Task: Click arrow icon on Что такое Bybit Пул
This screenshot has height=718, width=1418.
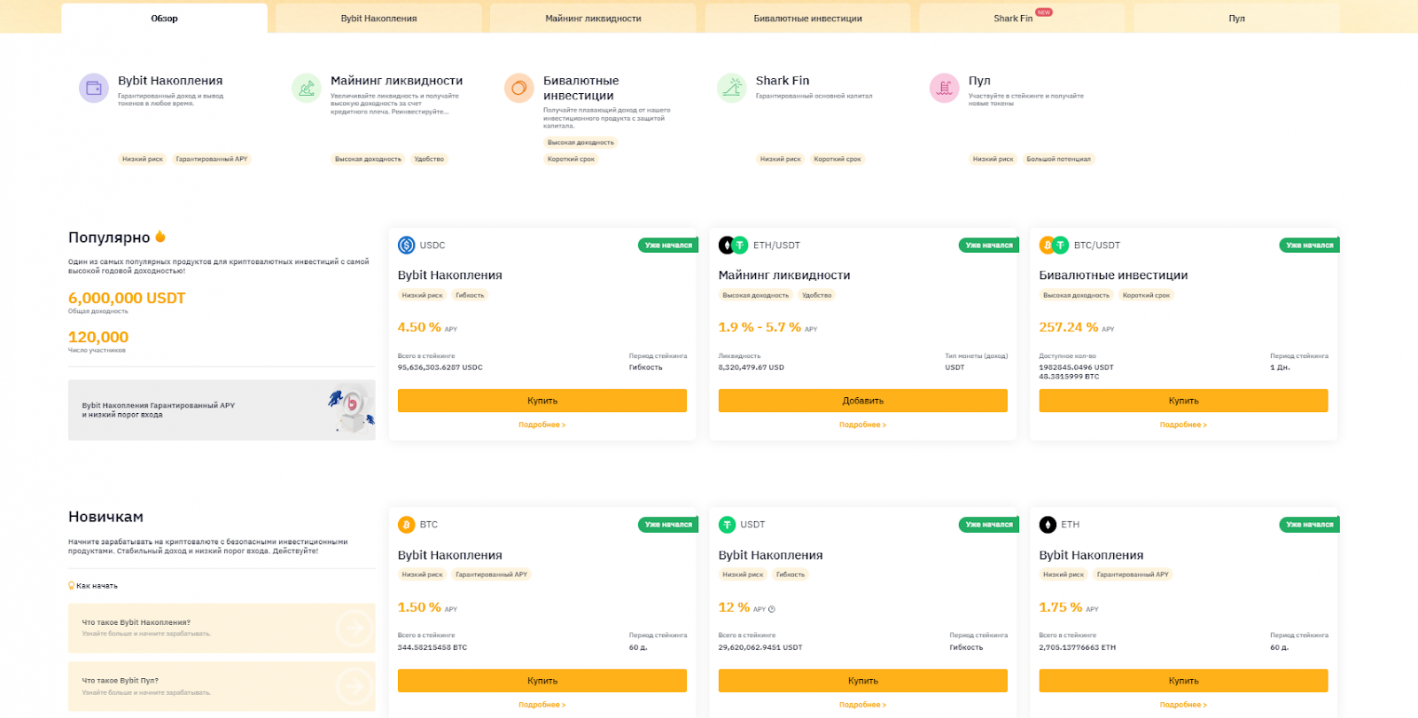Action: (x=353, y=686)
